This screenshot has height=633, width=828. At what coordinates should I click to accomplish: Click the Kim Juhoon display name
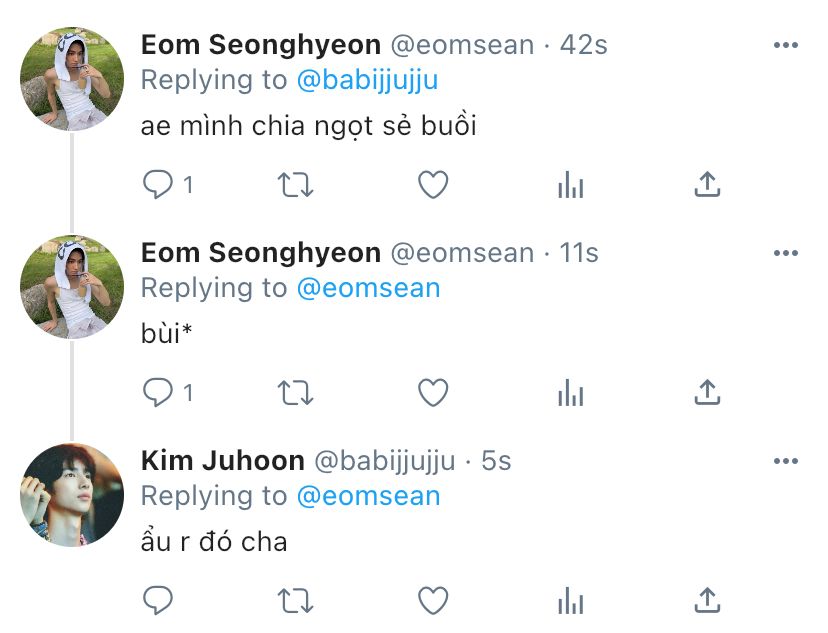[x=222, y=461]
